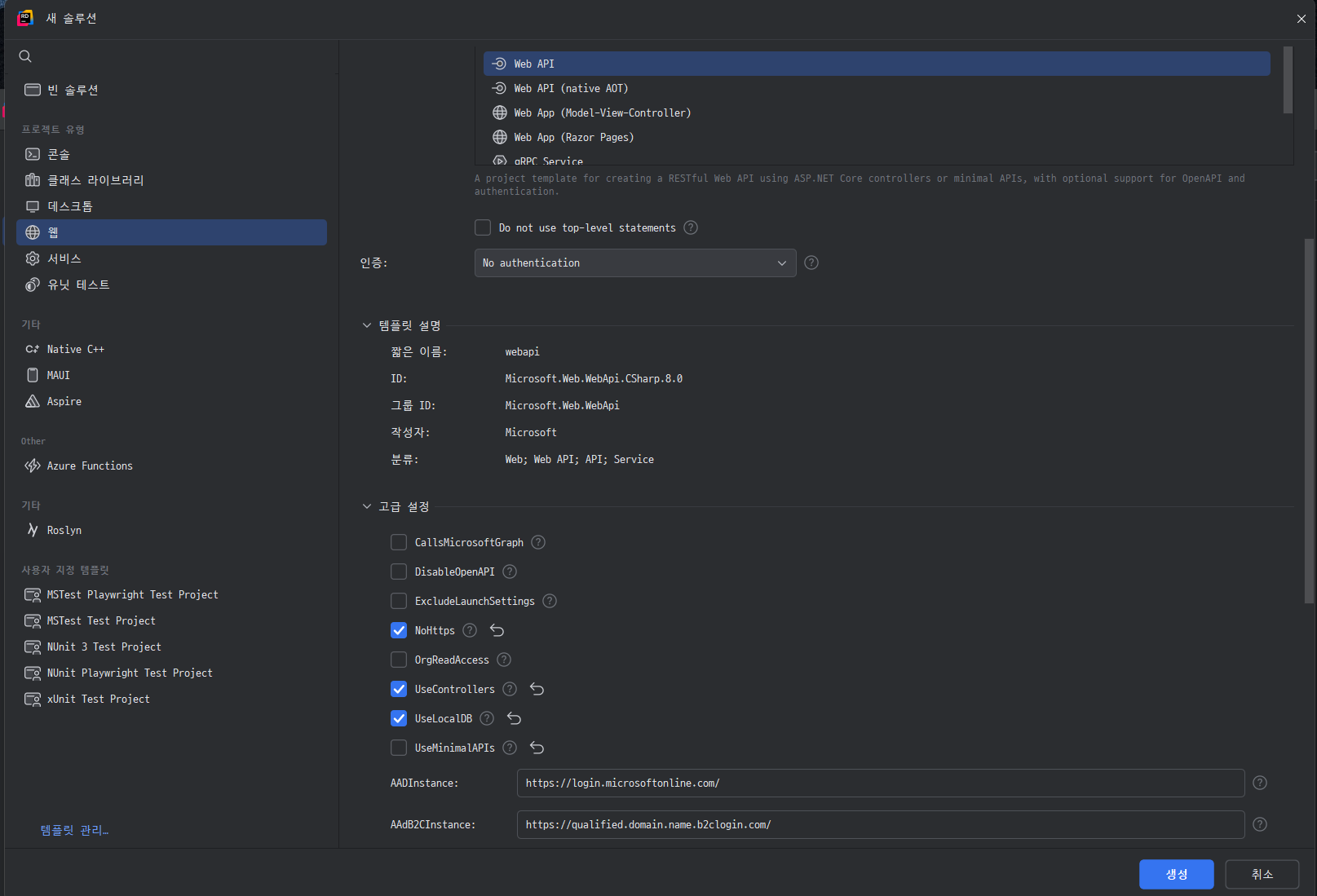
Task: Click the reset arrow next to UseLocalDB
Action: click(x=514, y=718)
